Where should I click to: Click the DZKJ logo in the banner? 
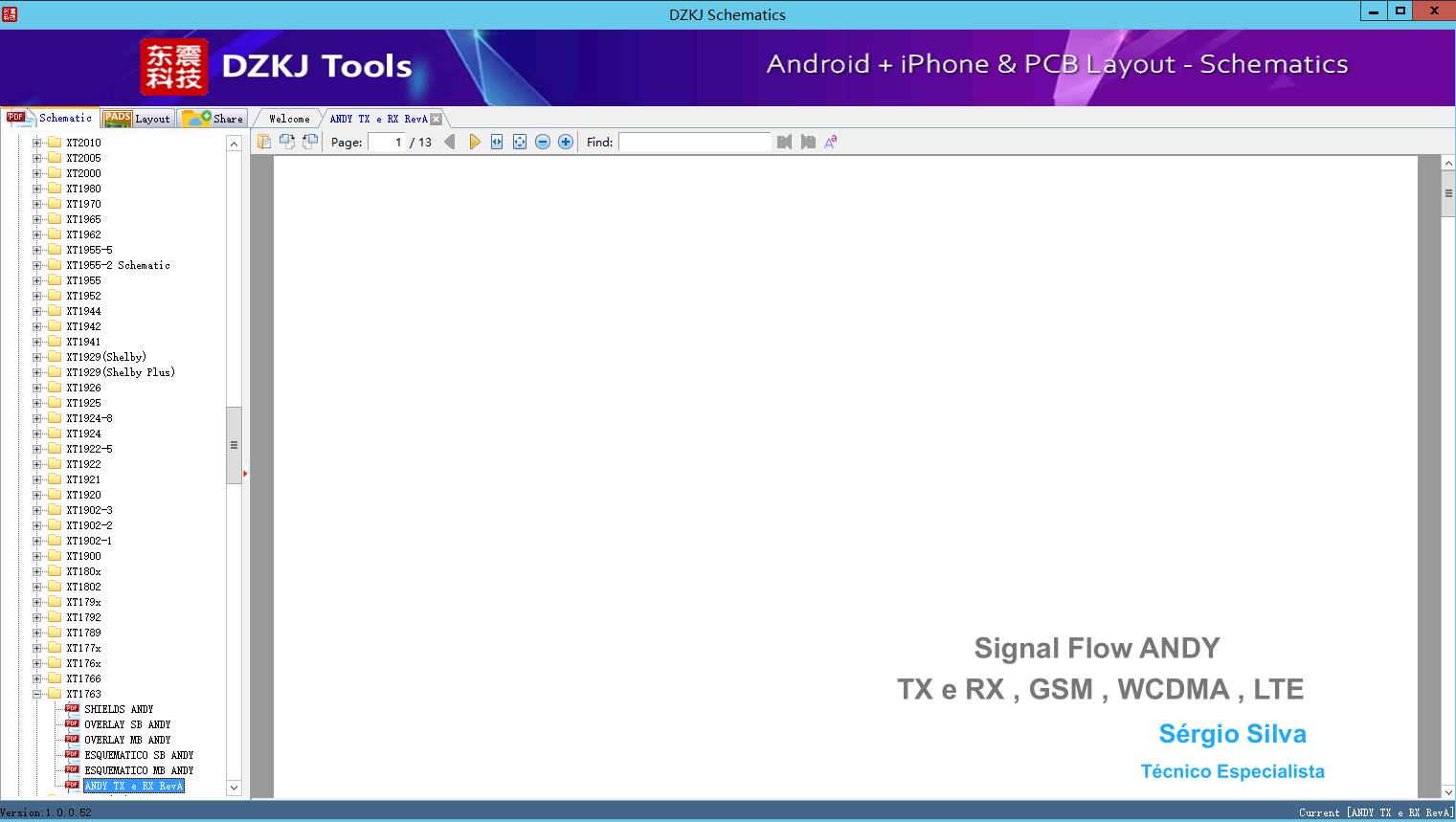174,66
